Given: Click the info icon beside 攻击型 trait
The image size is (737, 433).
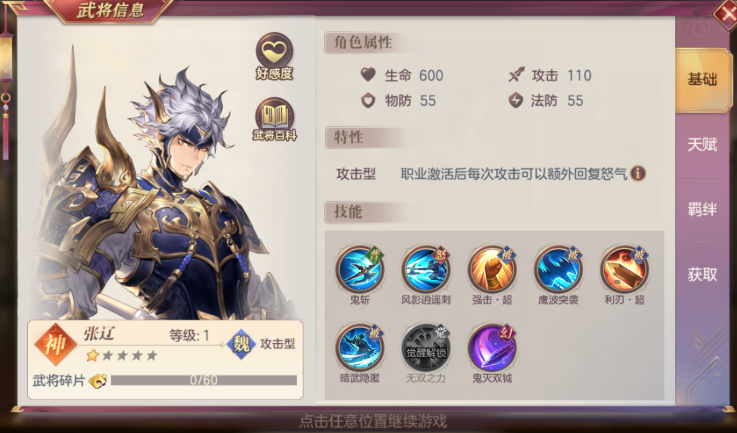Looking at the screenshot, I should coord(638,173).
